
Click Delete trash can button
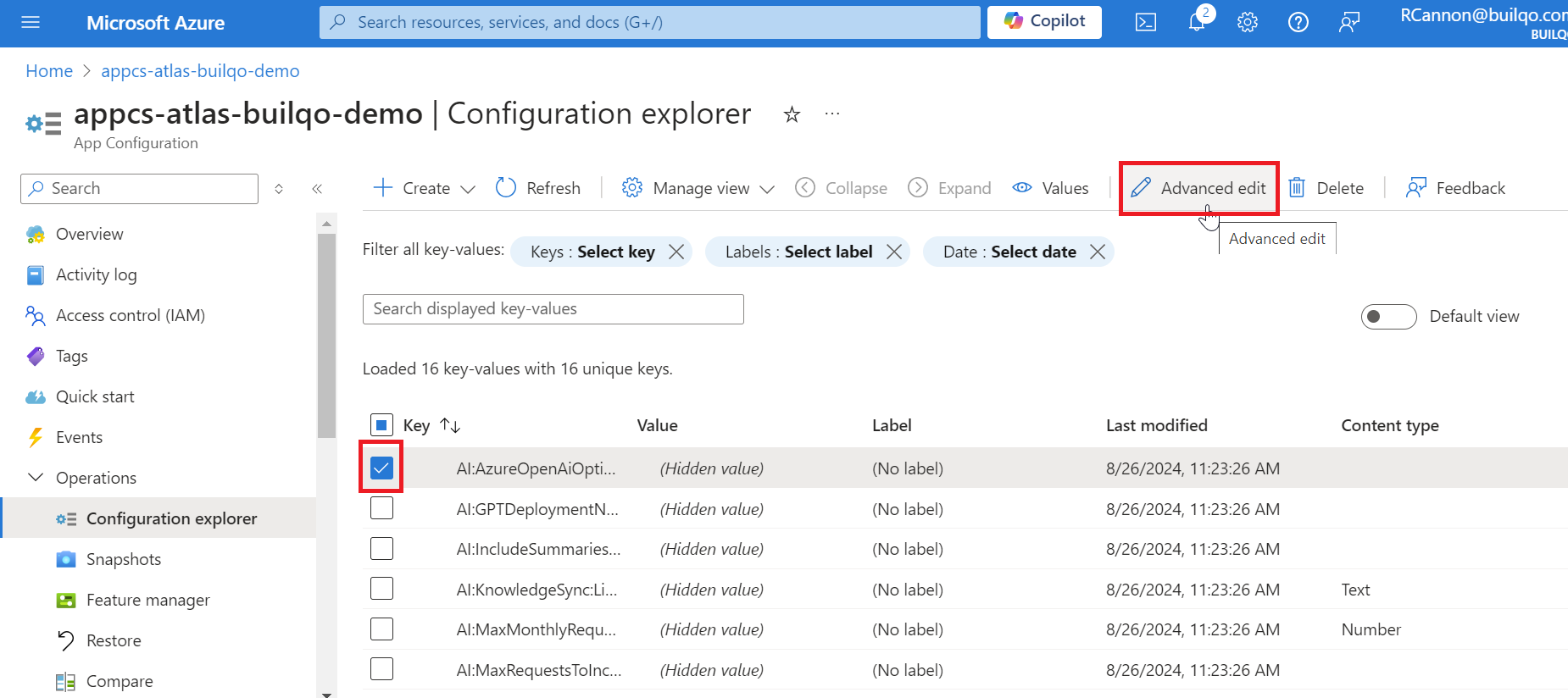click(x=1326, y=188)
